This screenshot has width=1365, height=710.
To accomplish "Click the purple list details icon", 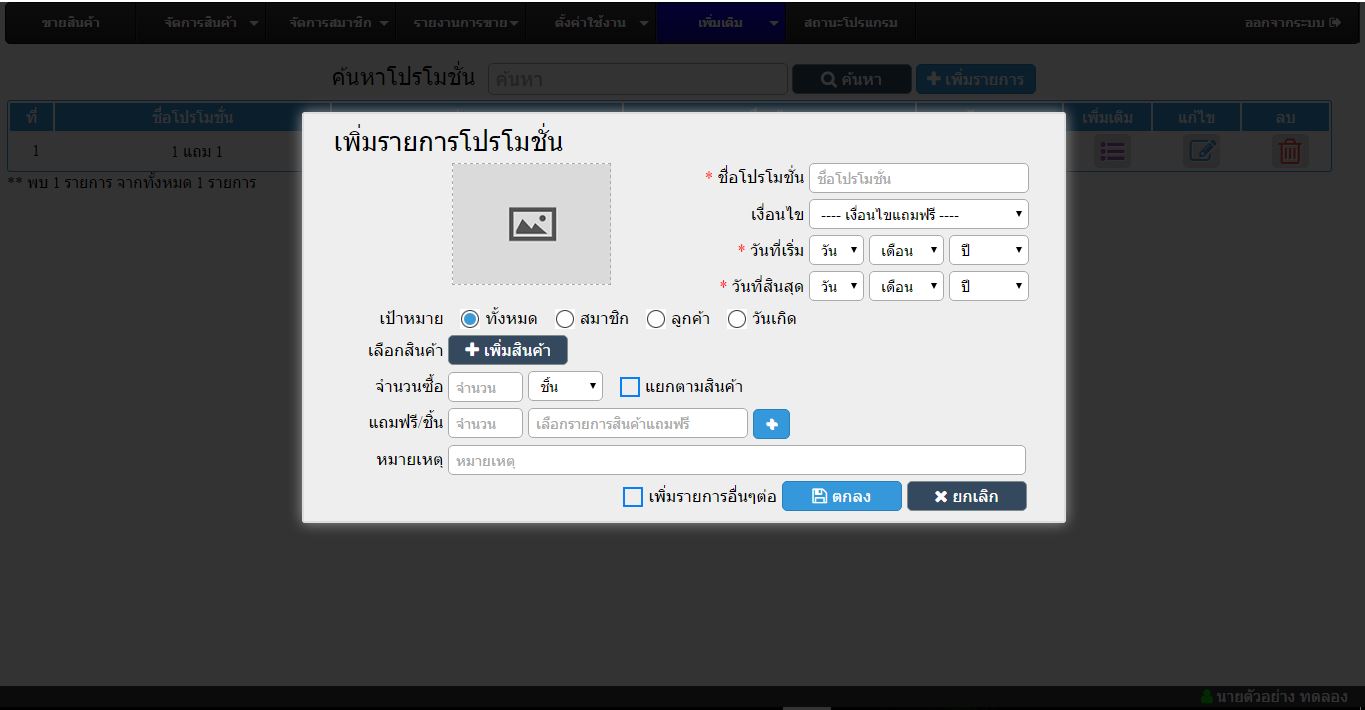I will point(1112,151).
